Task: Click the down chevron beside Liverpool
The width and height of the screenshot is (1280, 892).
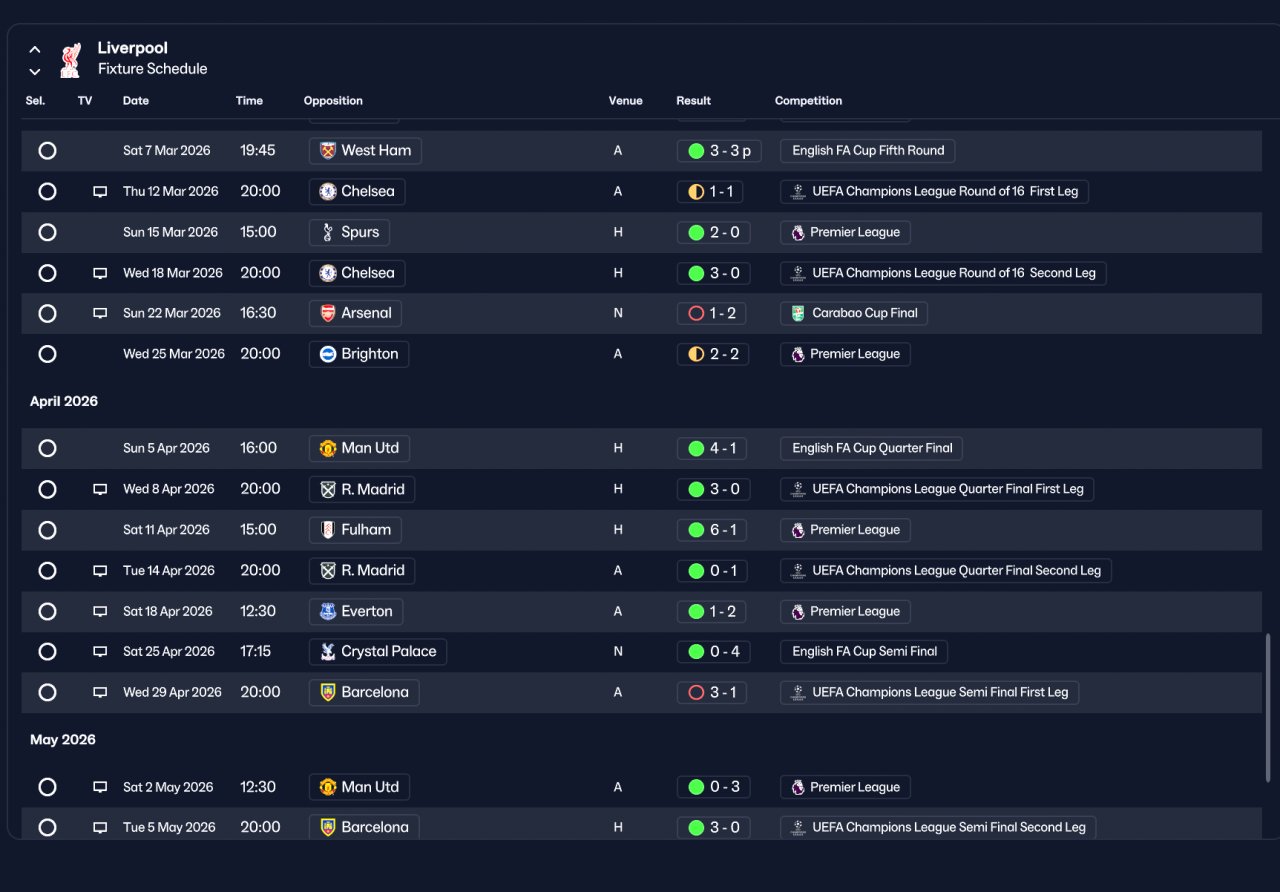Action: point(35,72)
